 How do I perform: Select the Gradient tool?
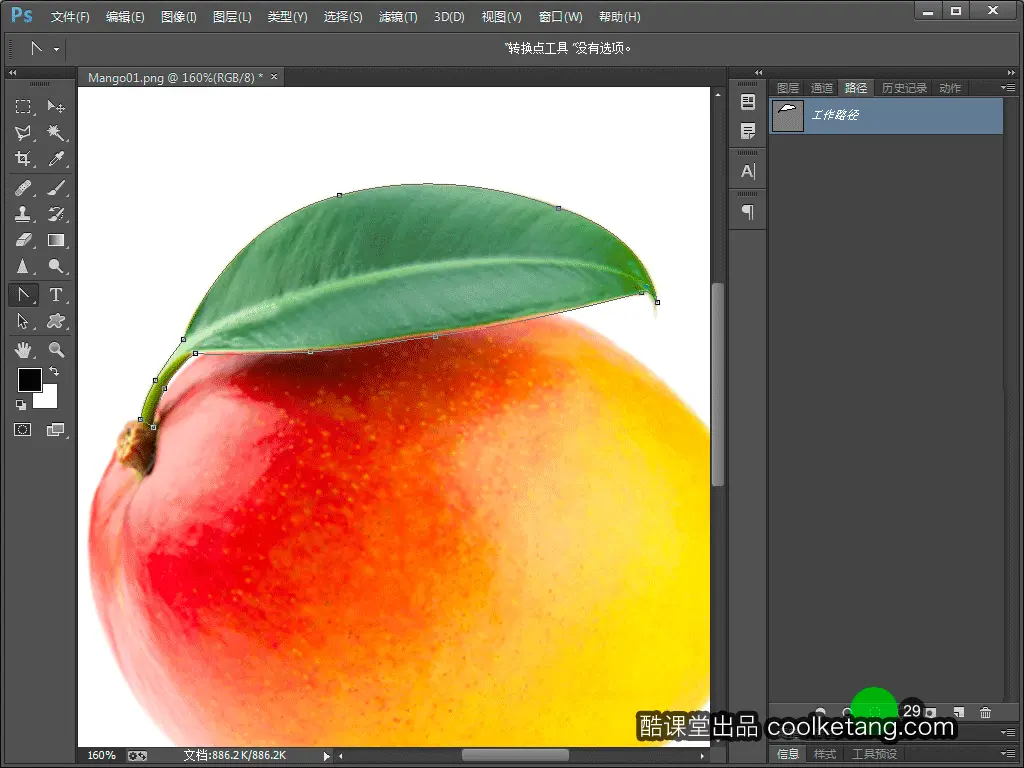[x=56, y=240]
